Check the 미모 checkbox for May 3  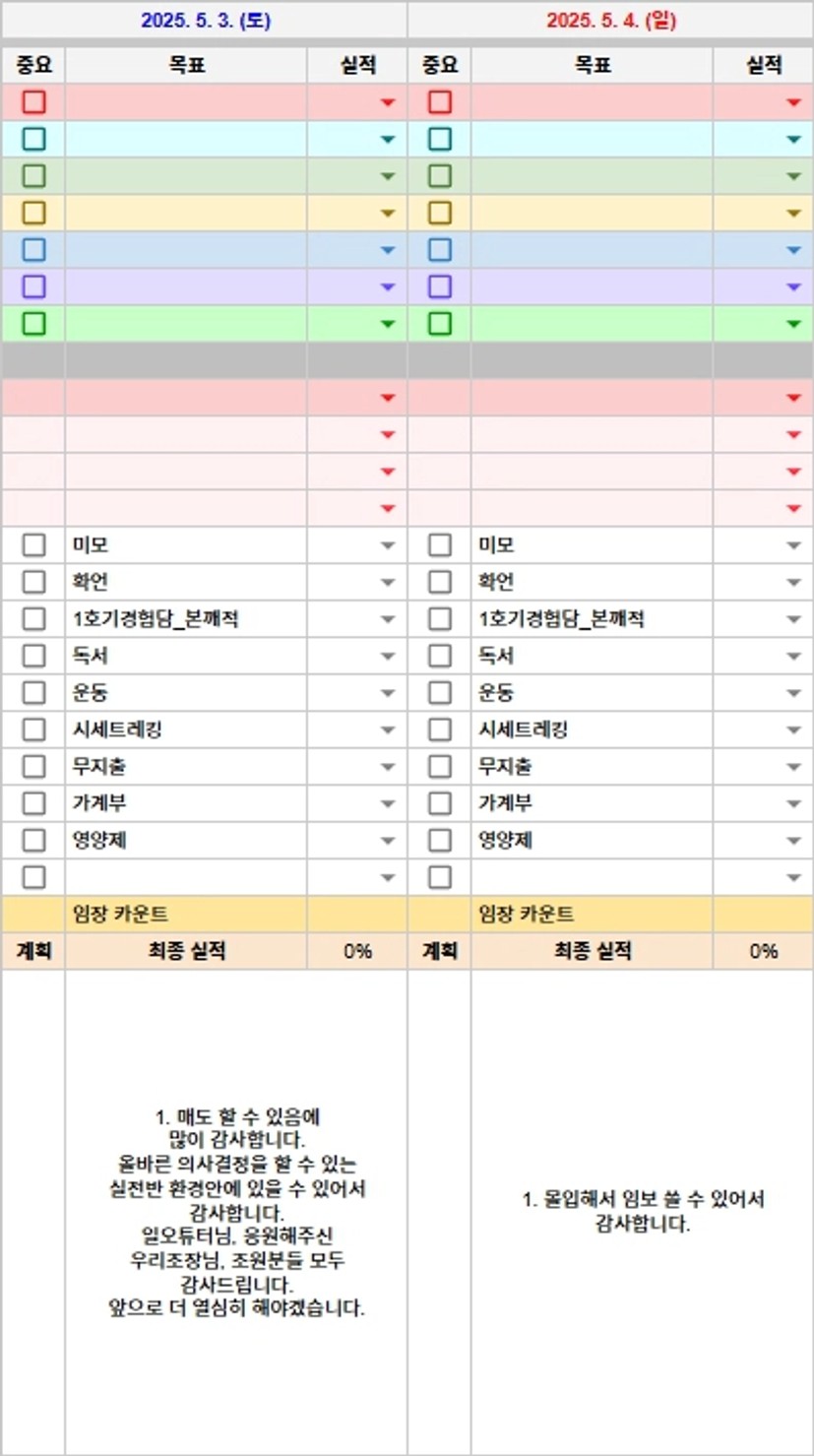pyautogui.click(x=33, y=545)
